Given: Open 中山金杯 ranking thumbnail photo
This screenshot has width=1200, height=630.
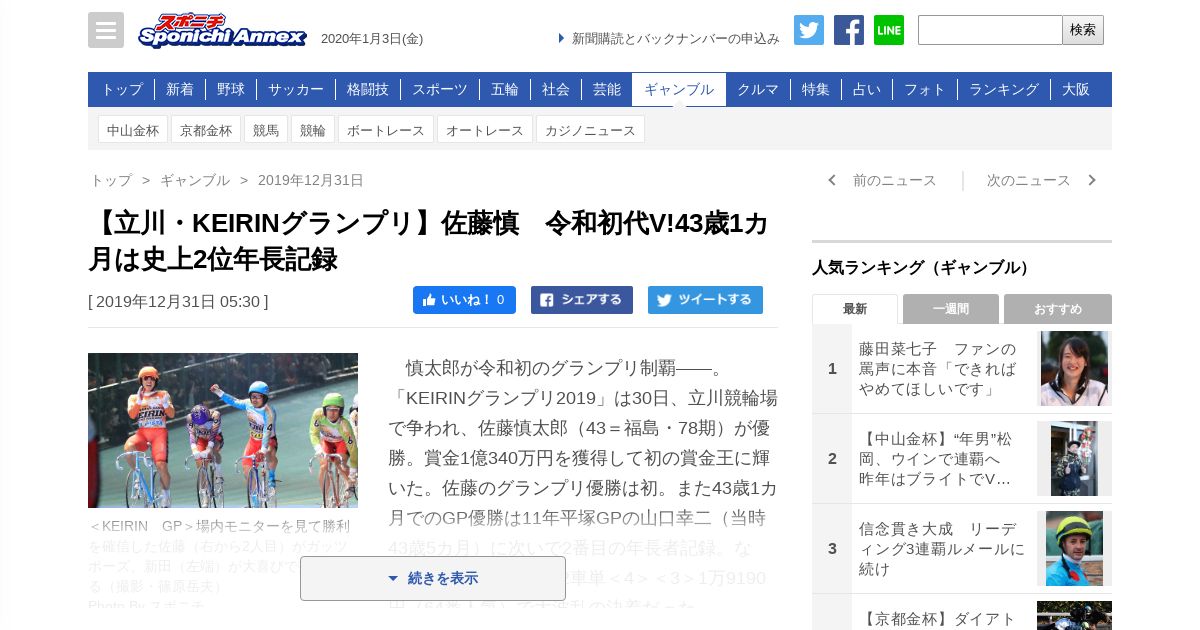Looking at the screenshot, I should click(x=1074, y=458).
